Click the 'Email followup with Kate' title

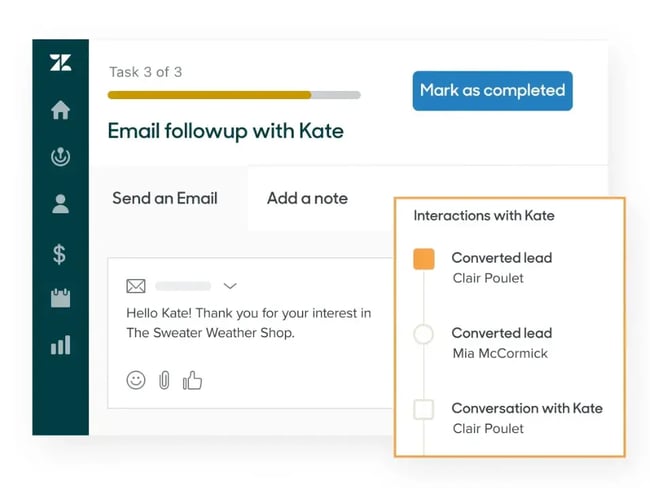[226, 131]
